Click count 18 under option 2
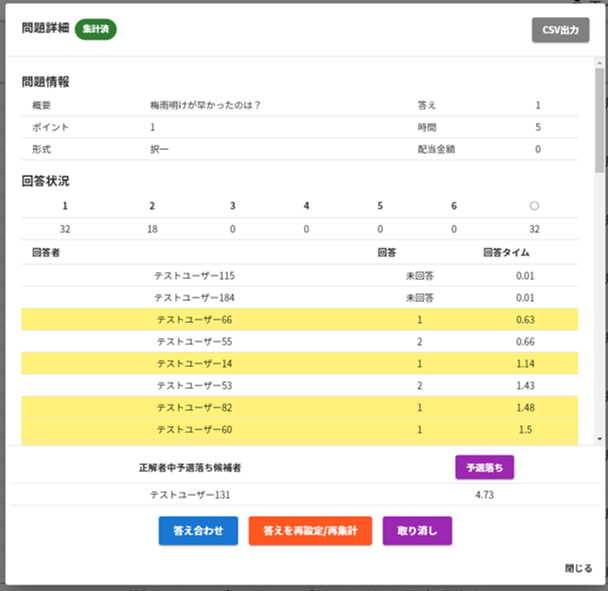Viewport: 608px width, 591px height. click(152, 229)
